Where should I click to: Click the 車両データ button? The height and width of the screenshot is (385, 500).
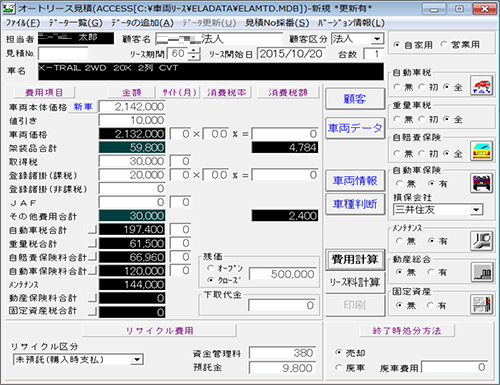pyautogui.click(x=355, y=128)
